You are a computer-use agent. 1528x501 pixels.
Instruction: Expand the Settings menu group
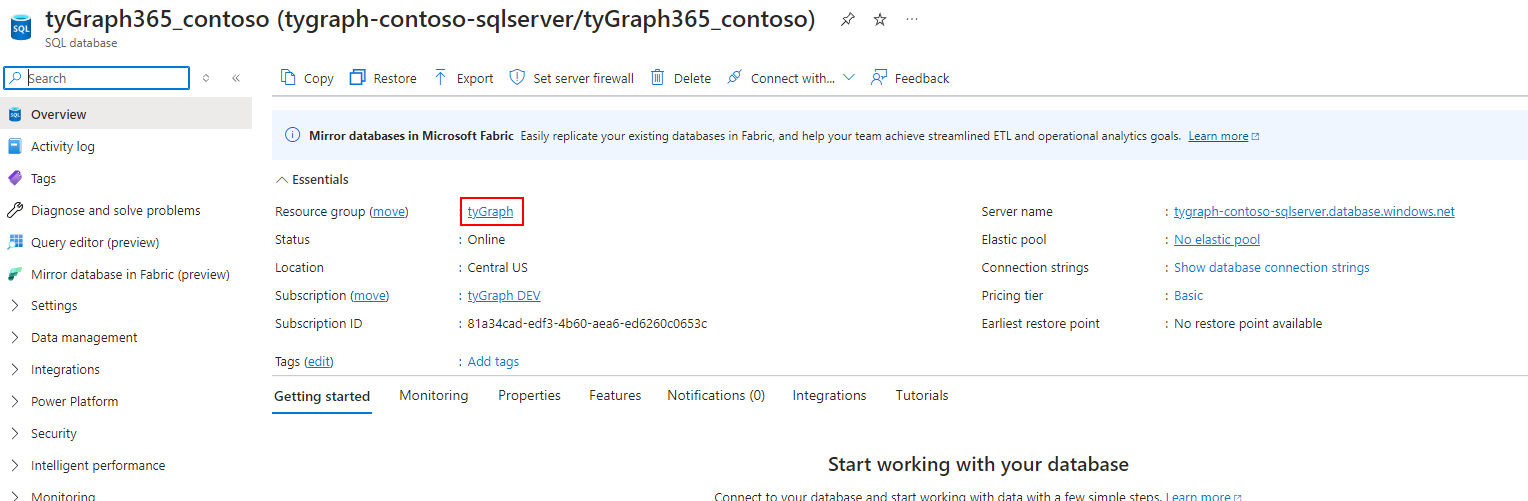[15, 305]
